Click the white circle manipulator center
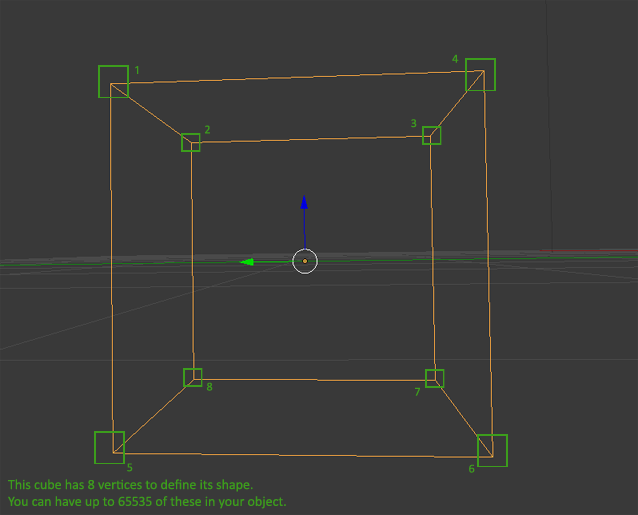The width and height of the screenshot is (638, 515). (x=305, y=261)
